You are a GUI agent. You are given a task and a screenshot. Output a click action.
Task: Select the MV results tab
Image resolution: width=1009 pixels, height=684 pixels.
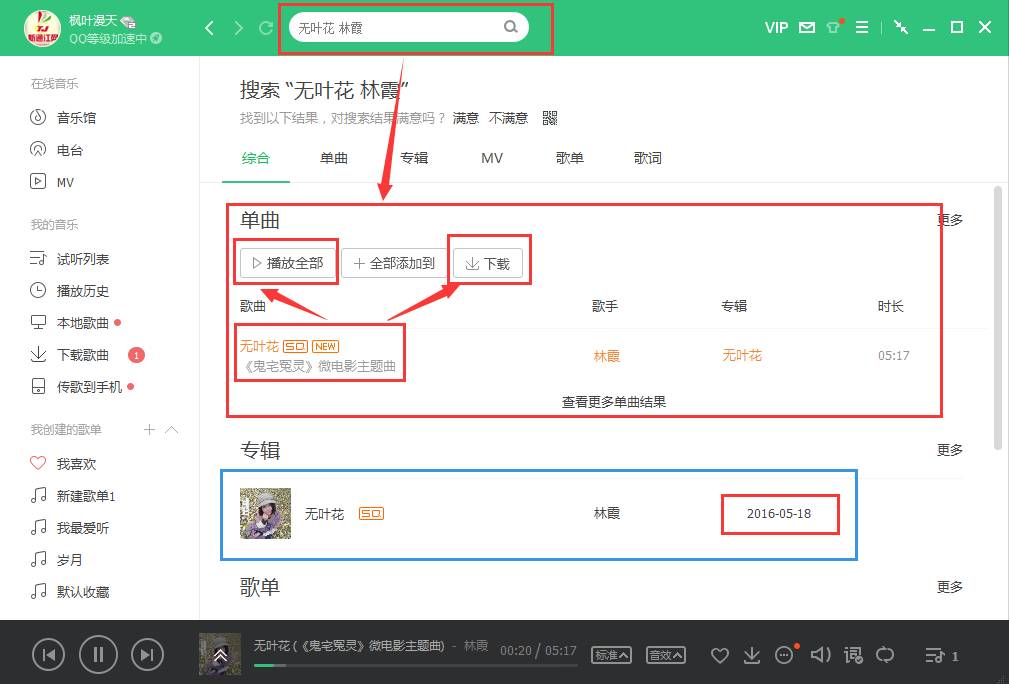492,158
